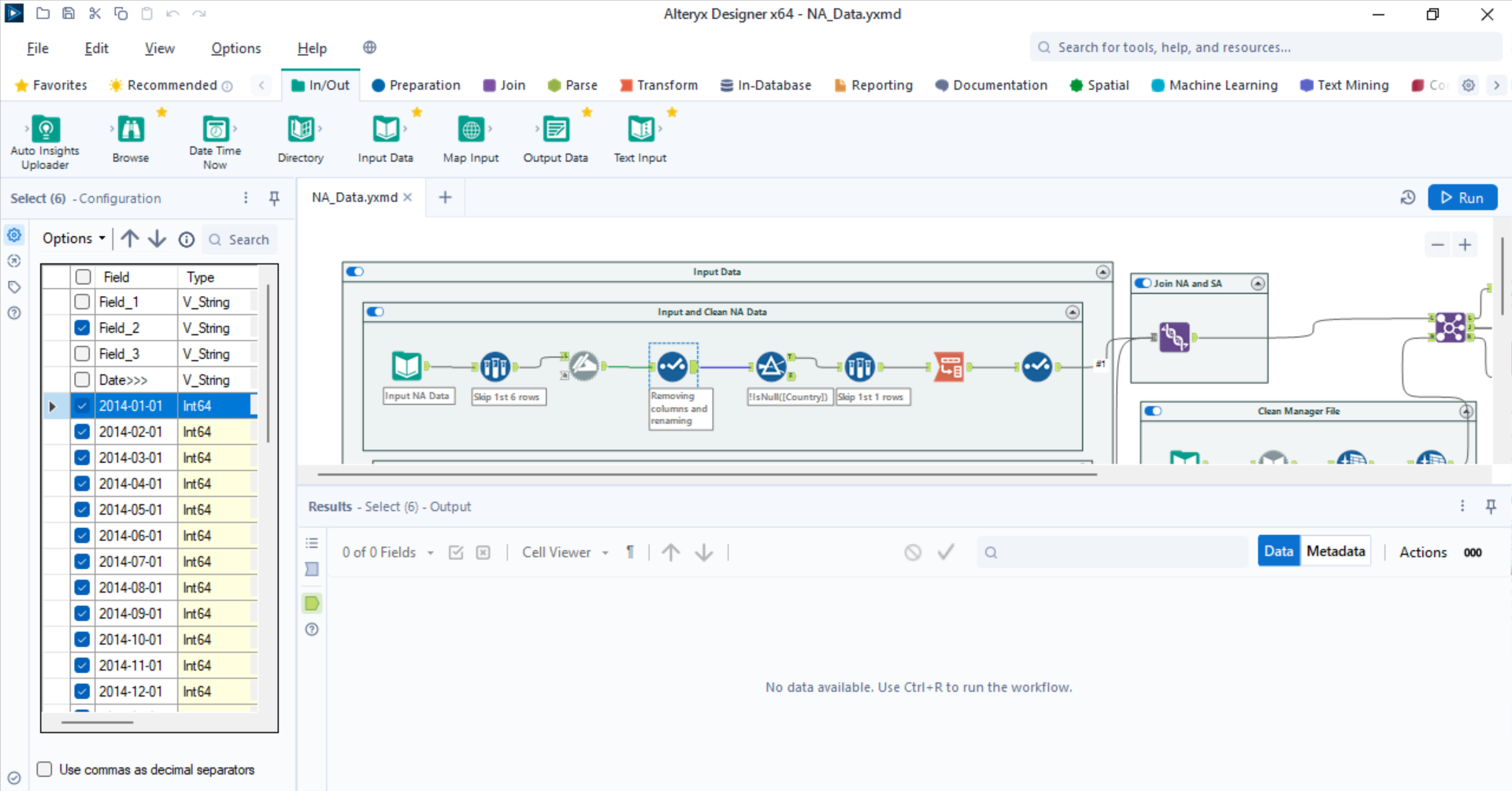Switch to the Preparation tool category
The image size is (1512, 791).
point(416,85)
